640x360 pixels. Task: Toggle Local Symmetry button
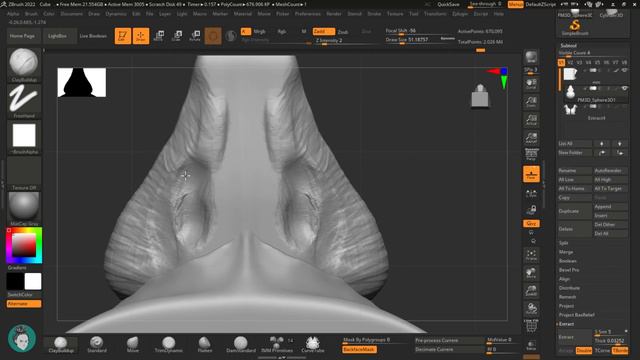click(x=531, y=193)
